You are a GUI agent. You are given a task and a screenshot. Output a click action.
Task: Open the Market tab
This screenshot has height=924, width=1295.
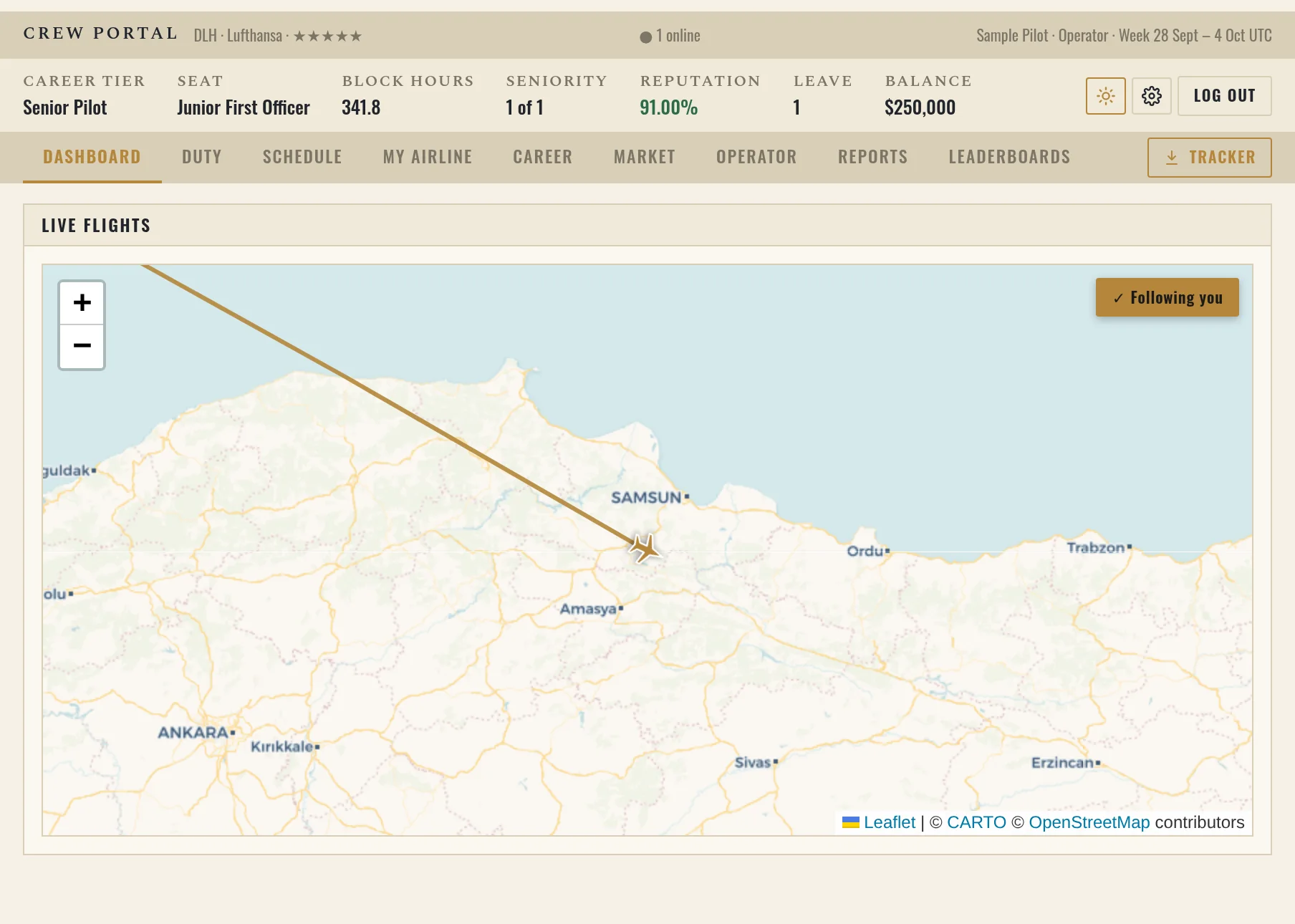point(644,157)
